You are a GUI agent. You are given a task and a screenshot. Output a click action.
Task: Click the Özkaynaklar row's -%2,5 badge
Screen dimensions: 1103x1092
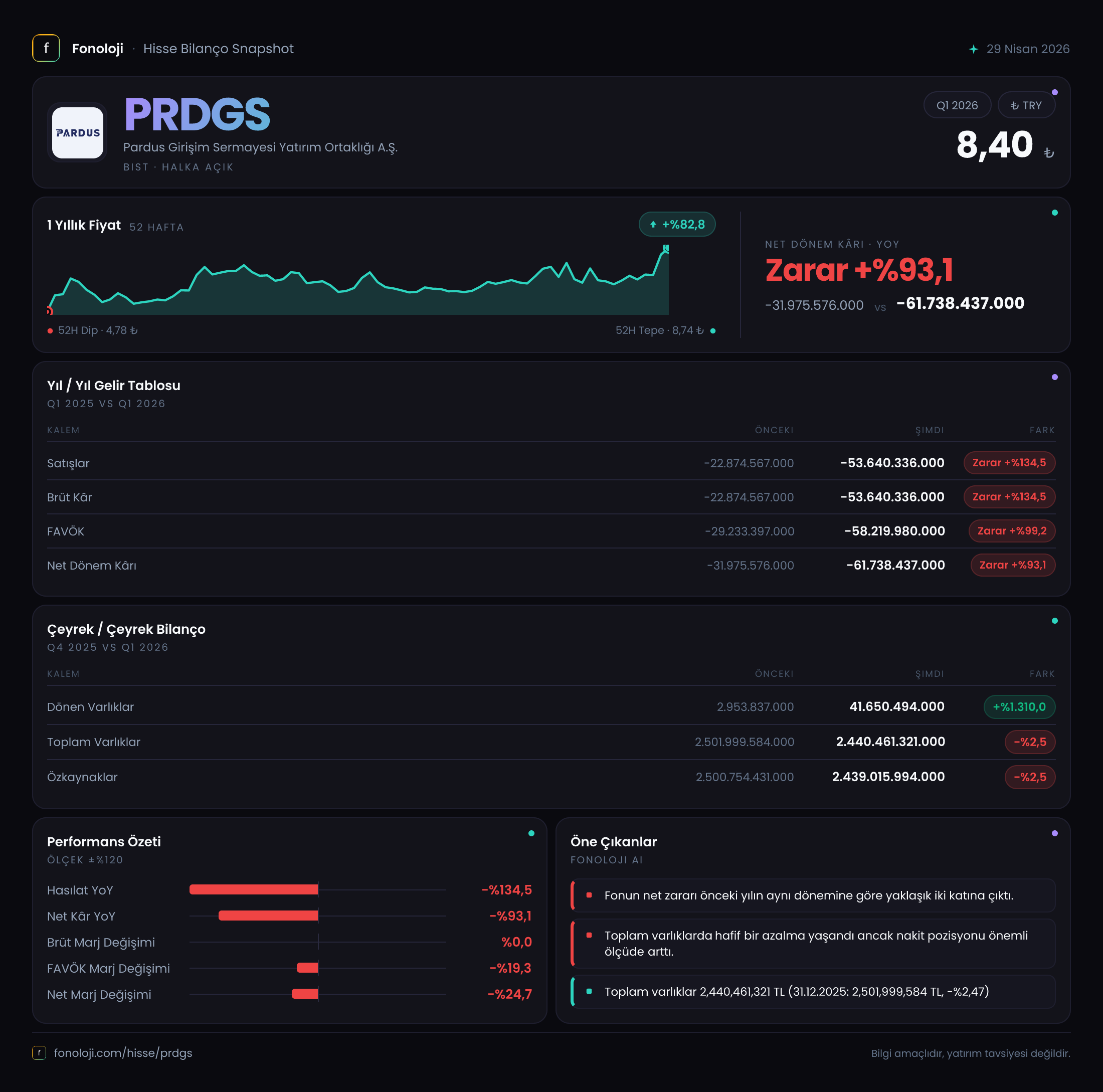pyautogui.click(x=1029, y=777)
